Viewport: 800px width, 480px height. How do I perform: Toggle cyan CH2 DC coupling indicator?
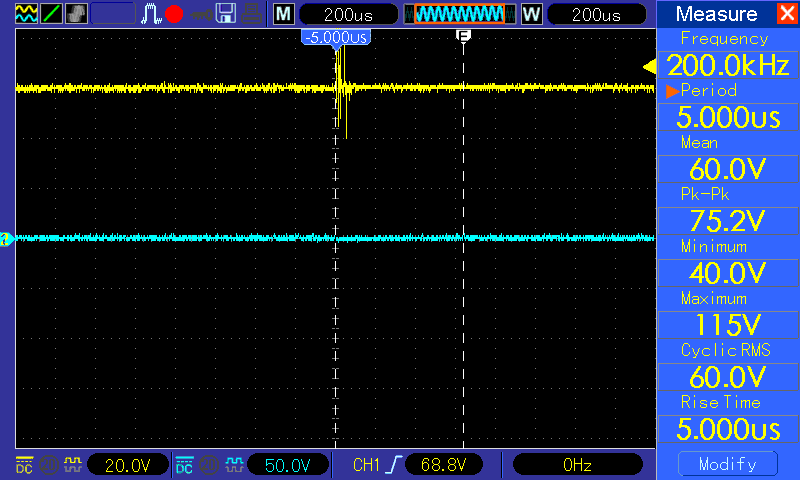pos(184,465)
